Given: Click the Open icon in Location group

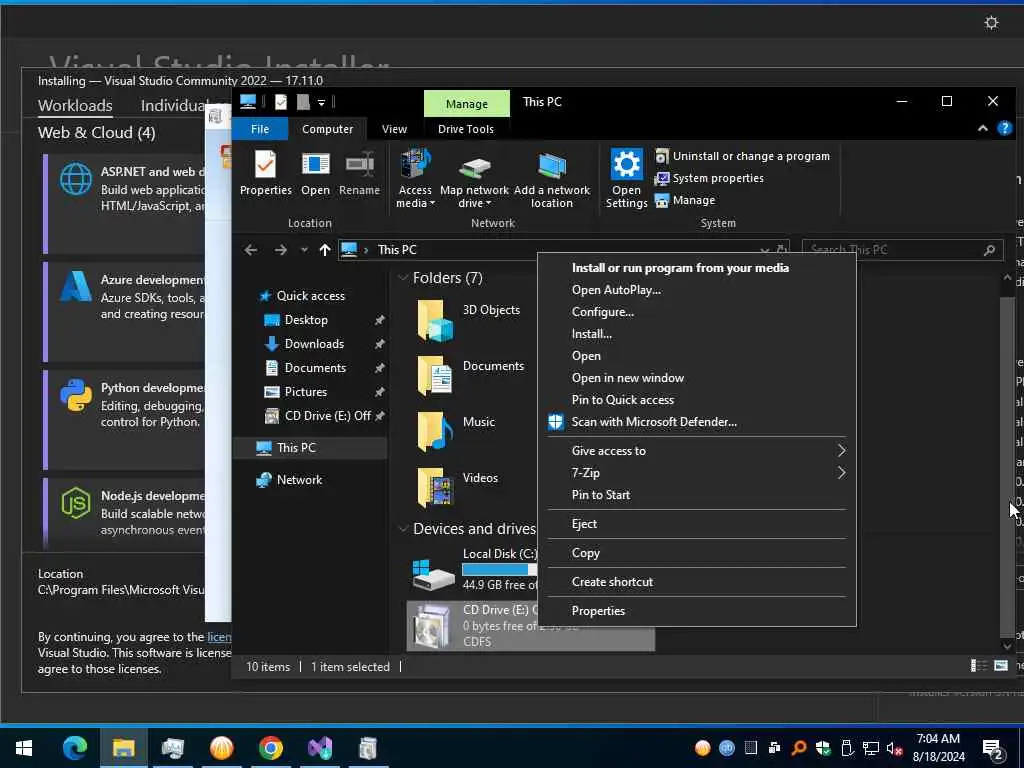Looking at the screenshot, I should pyautogui.click(x=315, y=165).
